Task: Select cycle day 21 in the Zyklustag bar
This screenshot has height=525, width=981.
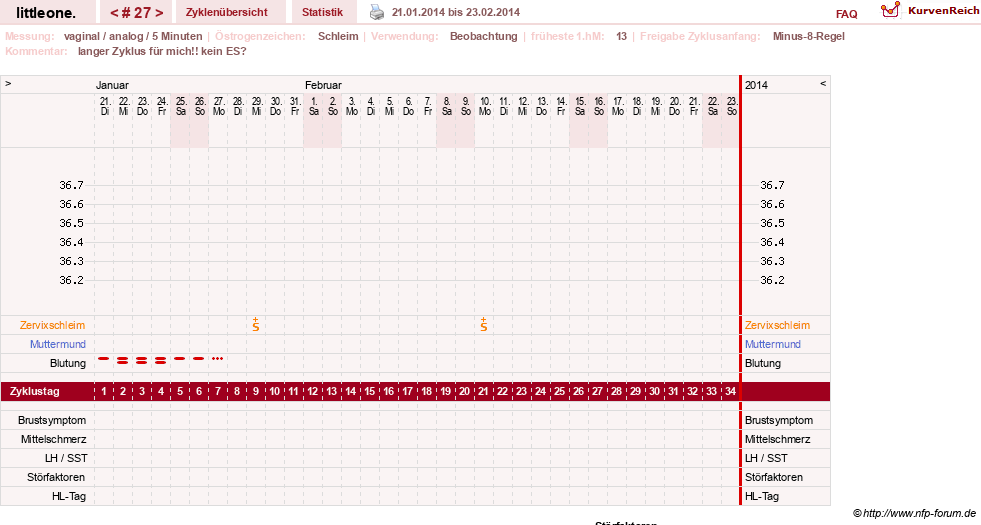Action: point(483,392)
